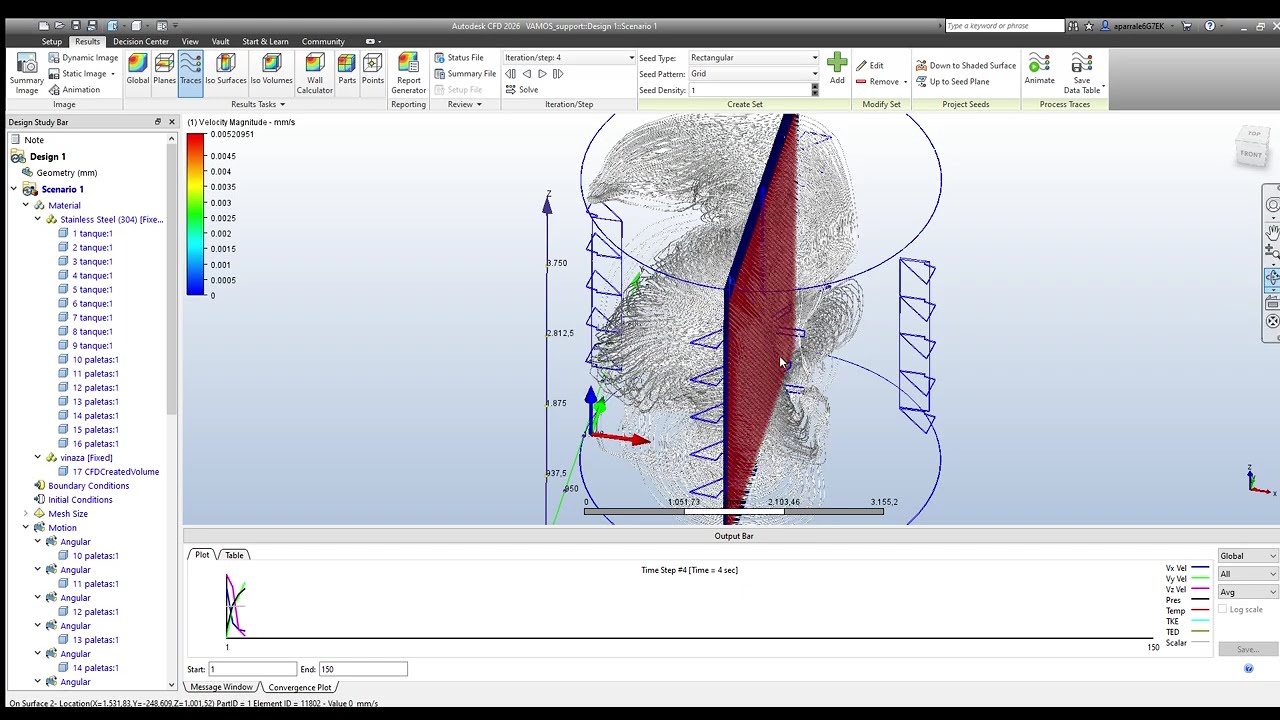1280x720 pixels.
Task: Open the Iteration/step dropdown
Action: pos(568,58)
